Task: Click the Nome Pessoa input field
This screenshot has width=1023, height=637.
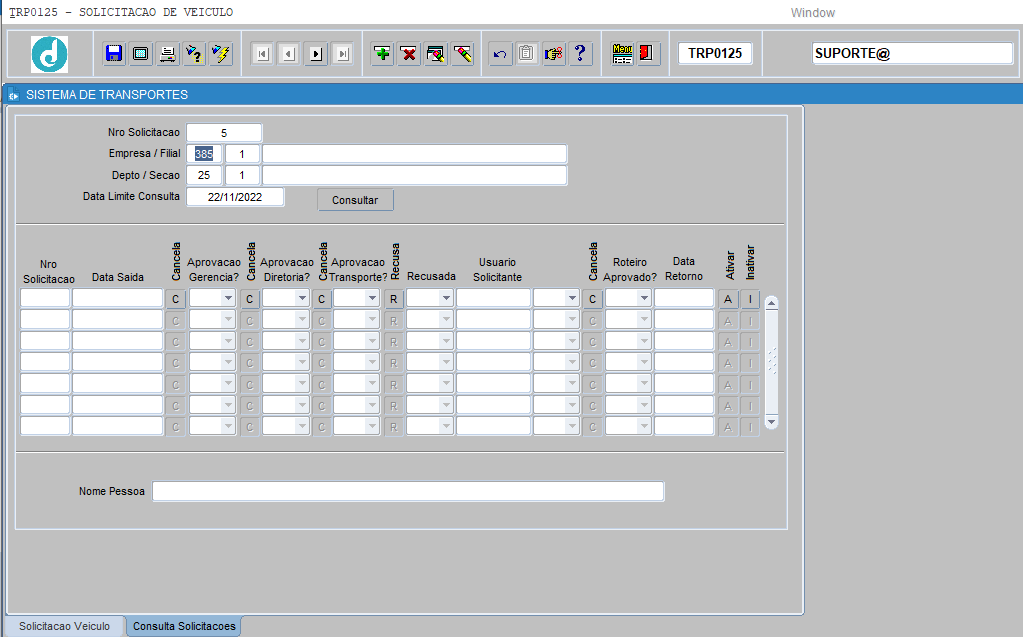Action: pos(408,491)
